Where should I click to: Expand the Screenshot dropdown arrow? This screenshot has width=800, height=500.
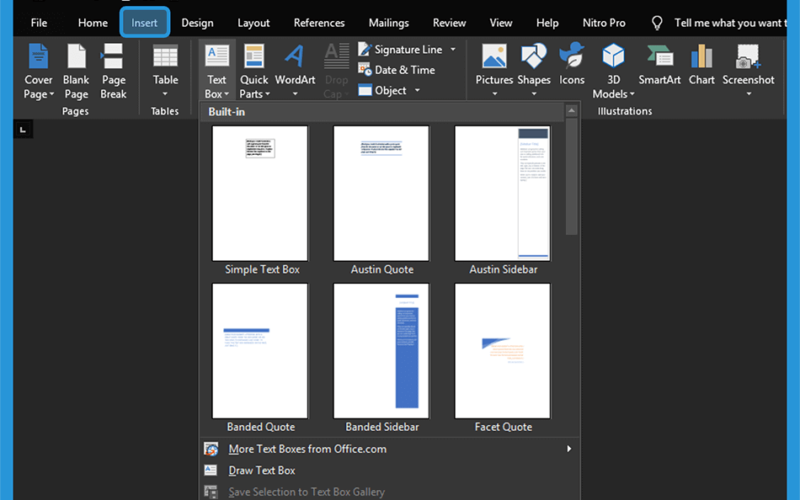(748, 94)
